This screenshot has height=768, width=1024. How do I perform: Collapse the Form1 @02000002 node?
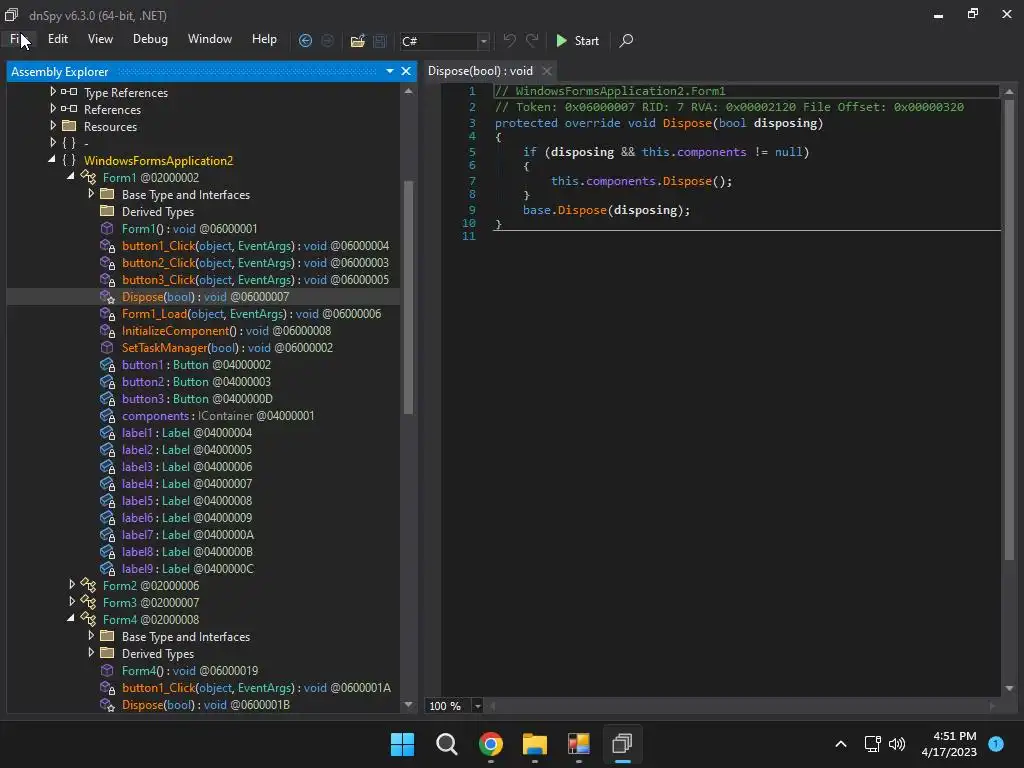click(71, 176)
